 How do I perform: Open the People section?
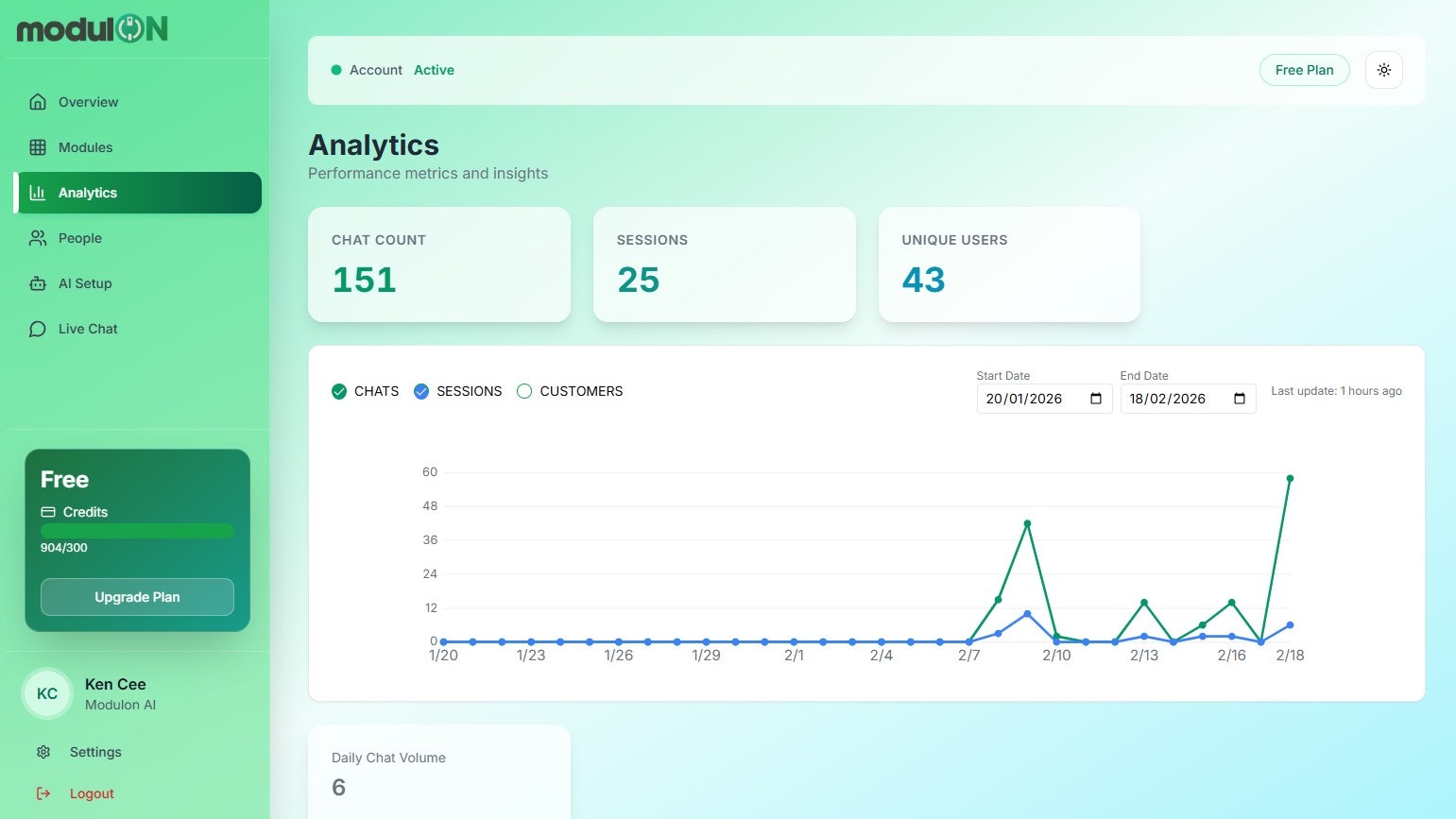click(x=38, y=238)
